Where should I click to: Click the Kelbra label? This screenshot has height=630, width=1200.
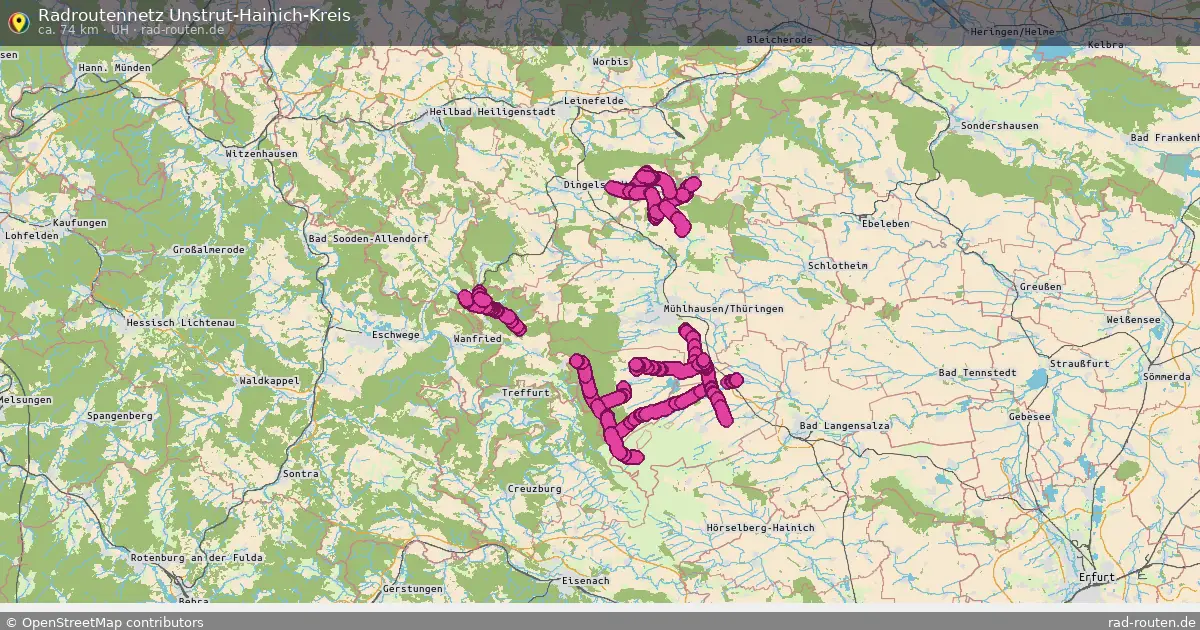[x=1105, y=45]
